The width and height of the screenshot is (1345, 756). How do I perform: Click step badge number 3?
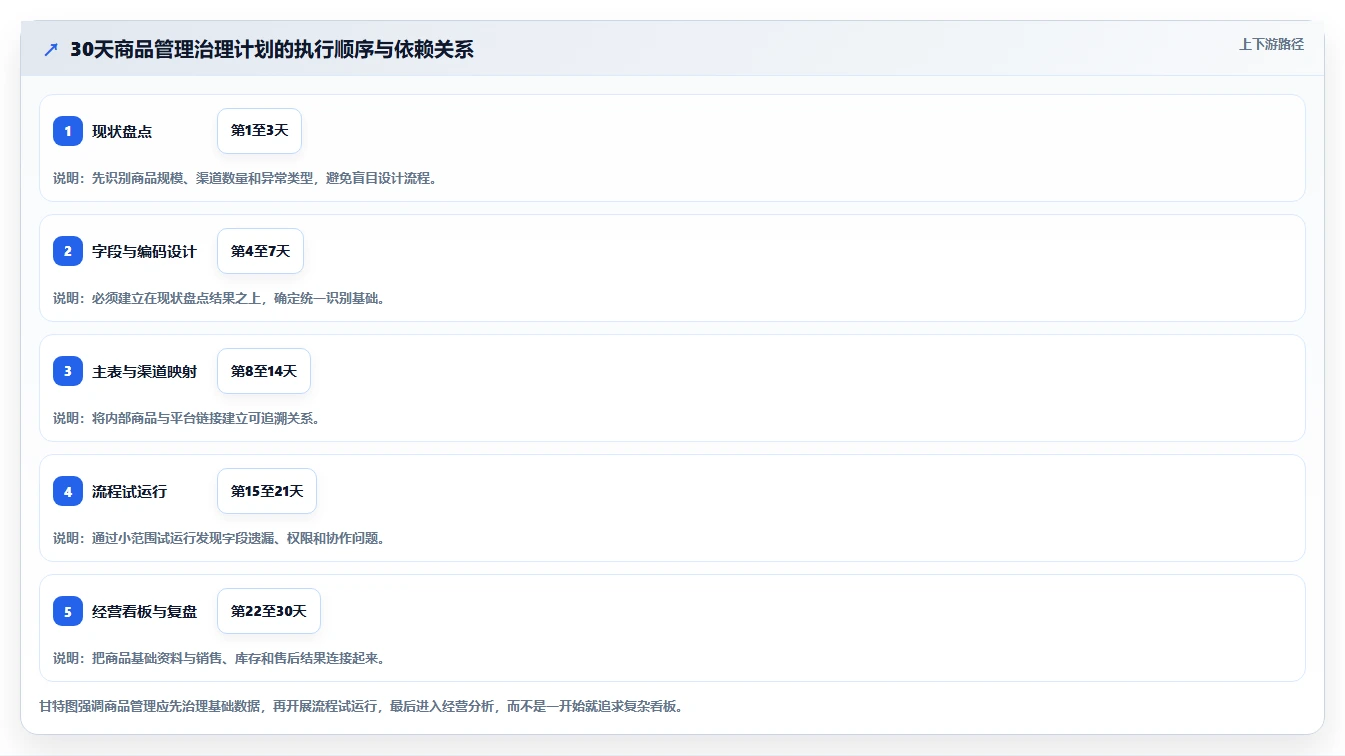click(68, 371)
